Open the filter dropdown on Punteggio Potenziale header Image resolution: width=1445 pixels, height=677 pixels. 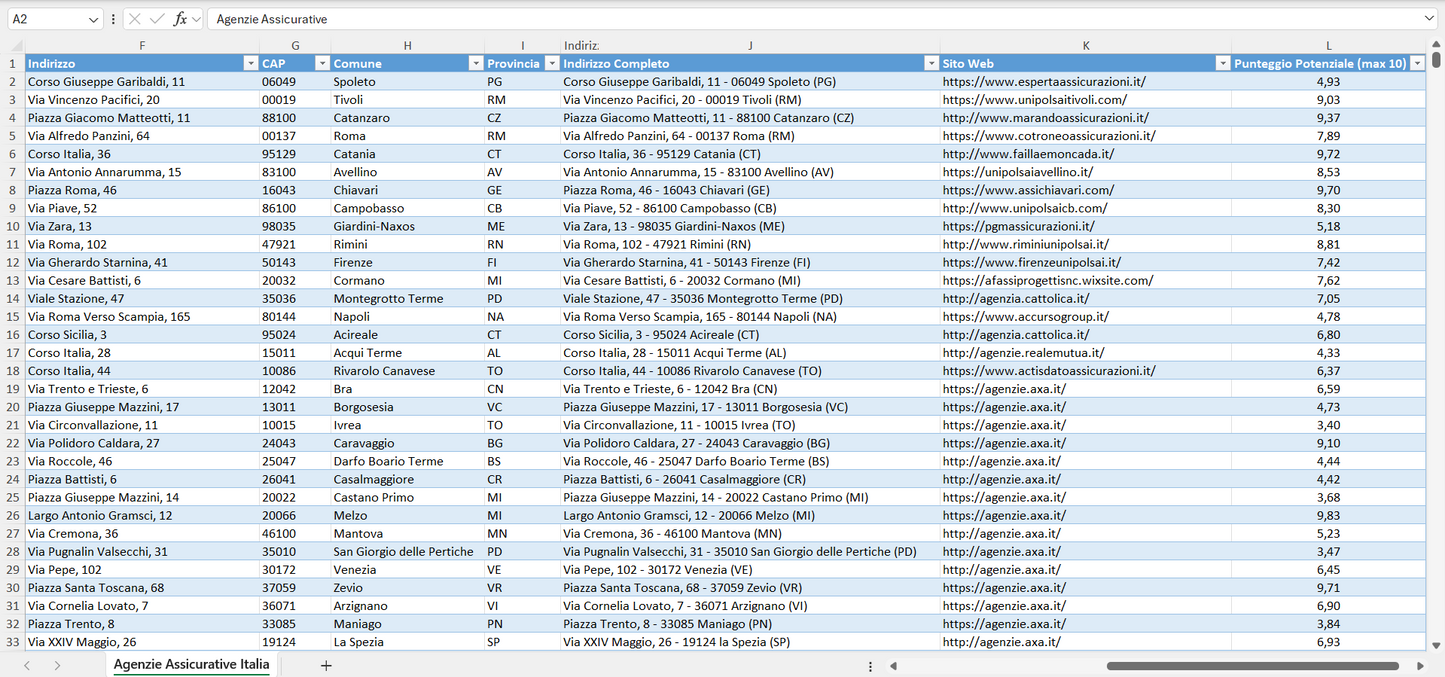1418,63
